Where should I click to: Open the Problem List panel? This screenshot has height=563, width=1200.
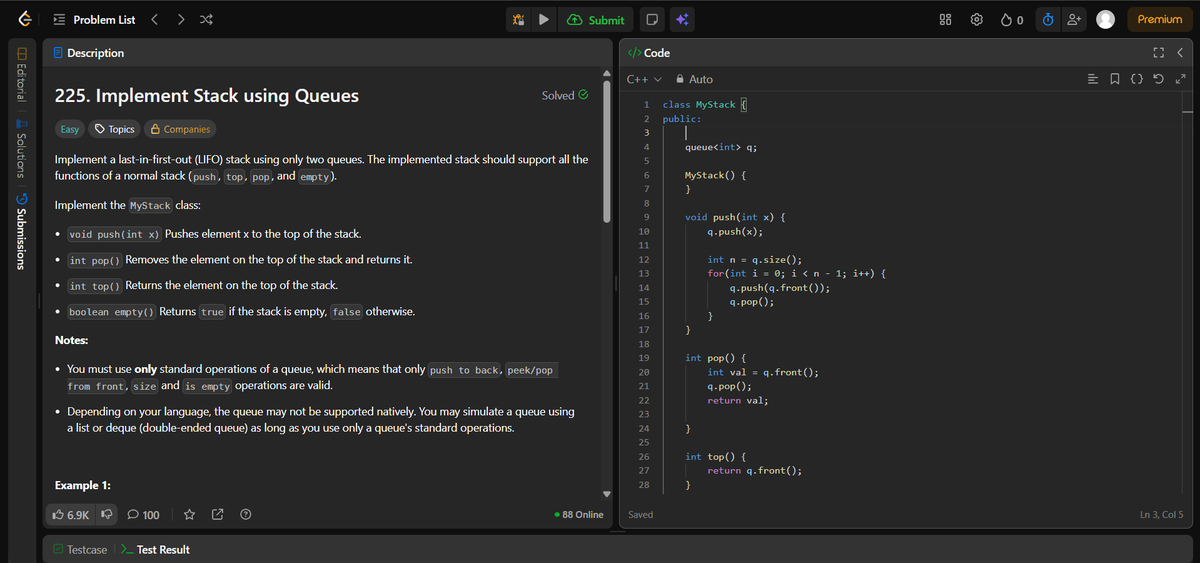coord(95,19)
